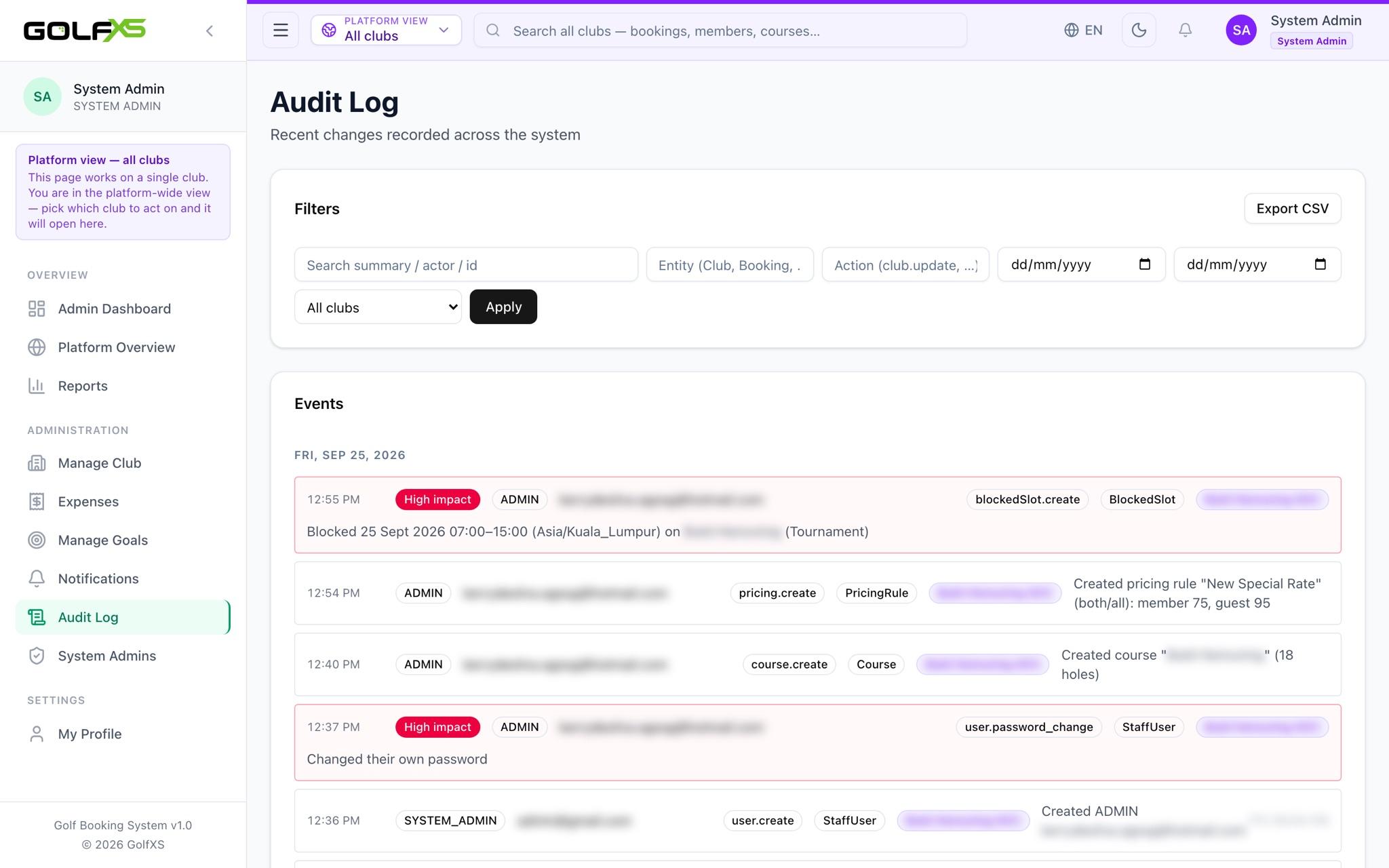Click the platform view globe icon
This screenshot has height=868, width=1389.
pyautogui.click(x=329, y=30)
